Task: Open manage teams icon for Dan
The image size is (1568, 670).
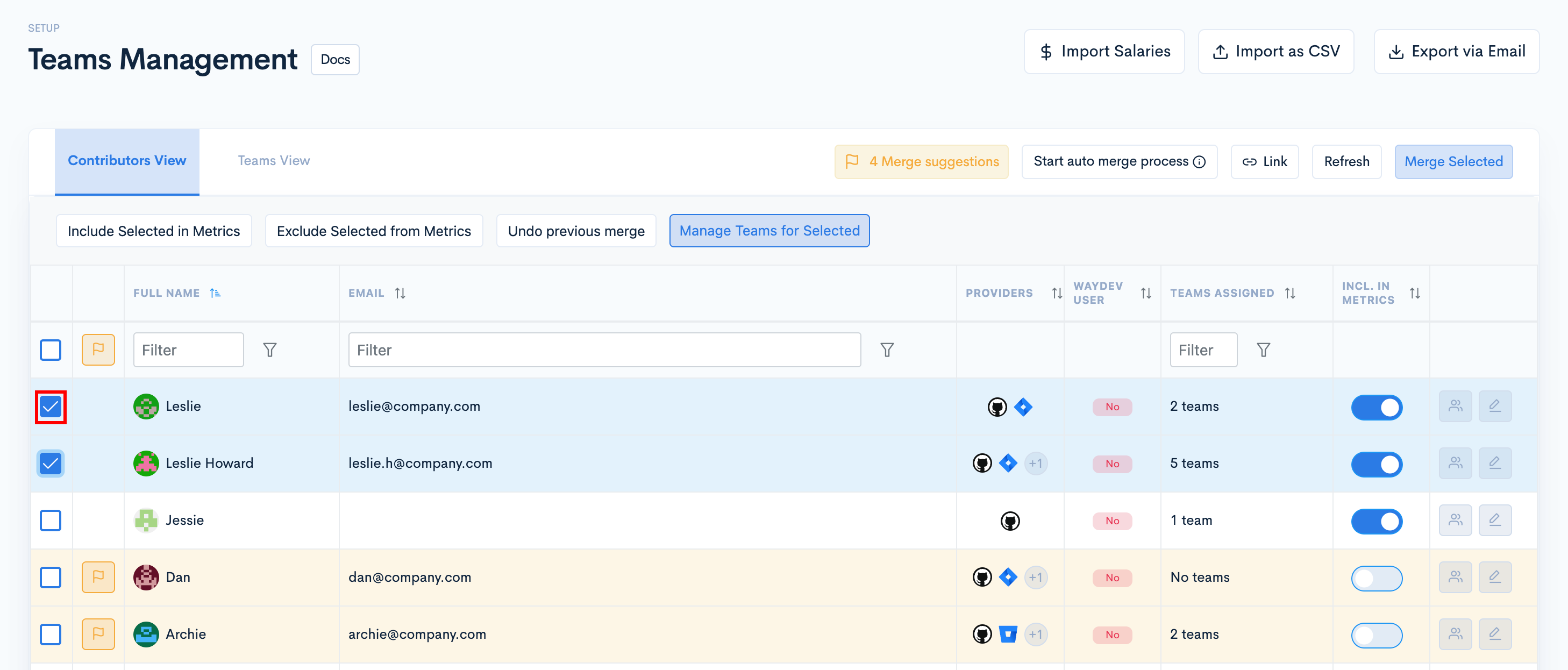Action: pos(1455,578)
